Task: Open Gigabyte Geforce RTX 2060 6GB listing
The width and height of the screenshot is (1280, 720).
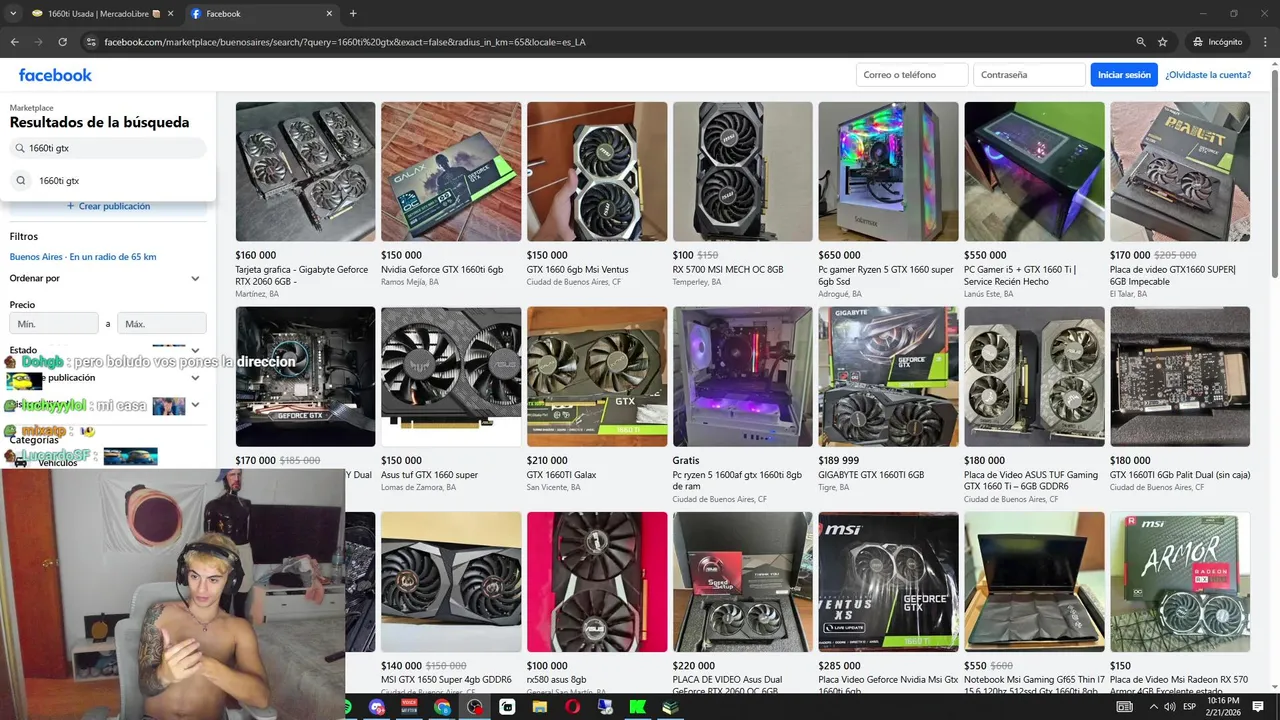Action: point(305,200)
